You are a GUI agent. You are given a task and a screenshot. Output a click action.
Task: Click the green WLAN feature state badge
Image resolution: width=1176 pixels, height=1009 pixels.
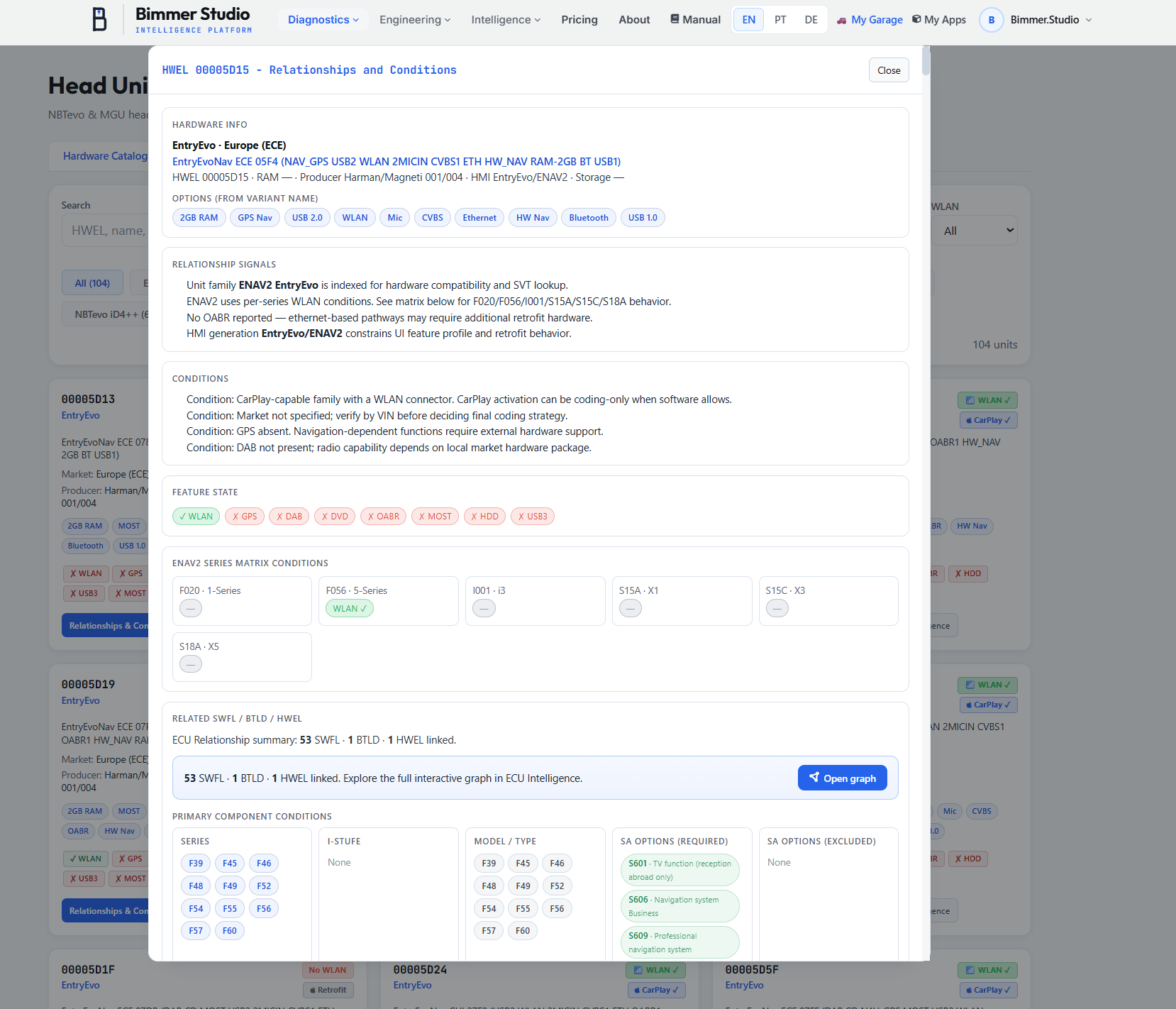[196, 516]
